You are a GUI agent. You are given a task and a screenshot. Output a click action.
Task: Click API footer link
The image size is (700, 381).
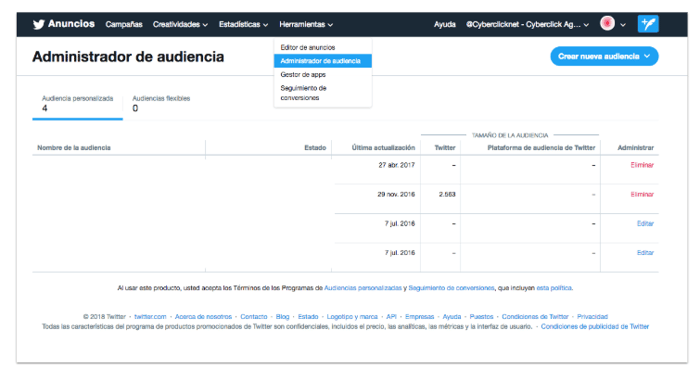point(391,317)
